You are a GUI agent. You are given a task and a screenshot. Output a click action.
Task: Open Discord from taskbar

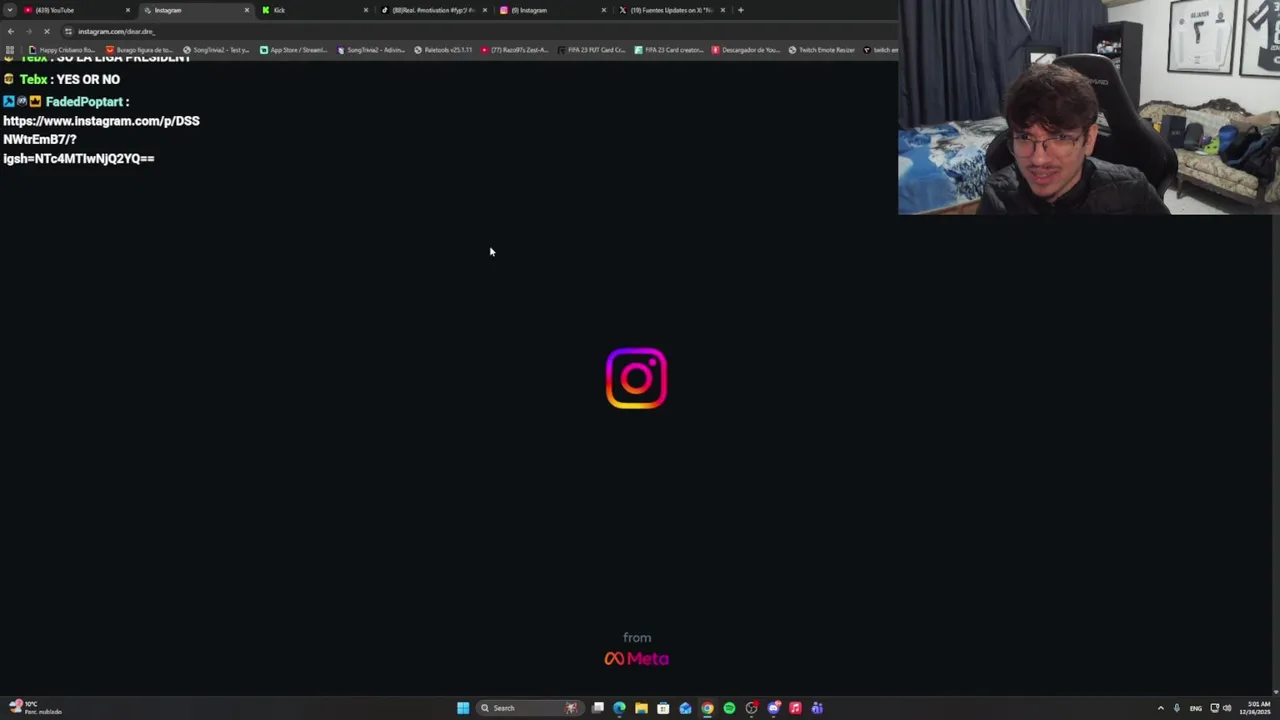pos(773,708)
